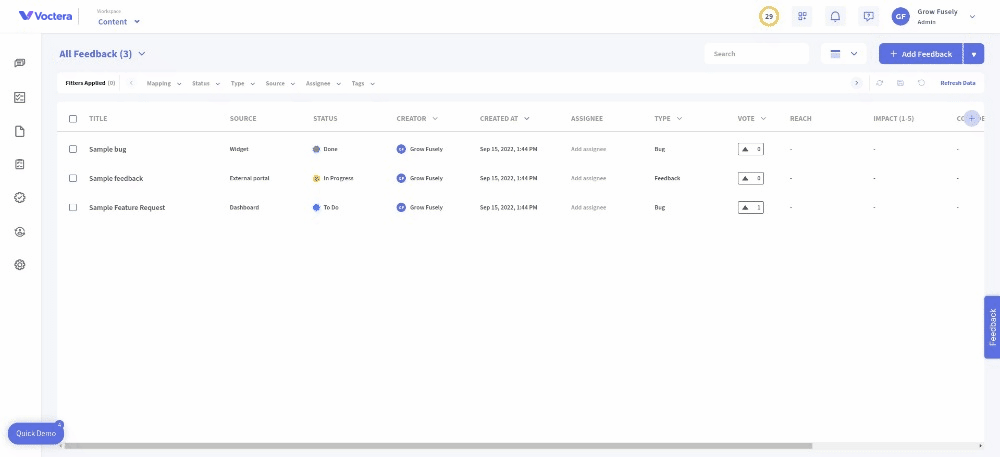Screen dimensions: 1000x457
Task: Click the To Do status icon
Action: coord(316,208)
